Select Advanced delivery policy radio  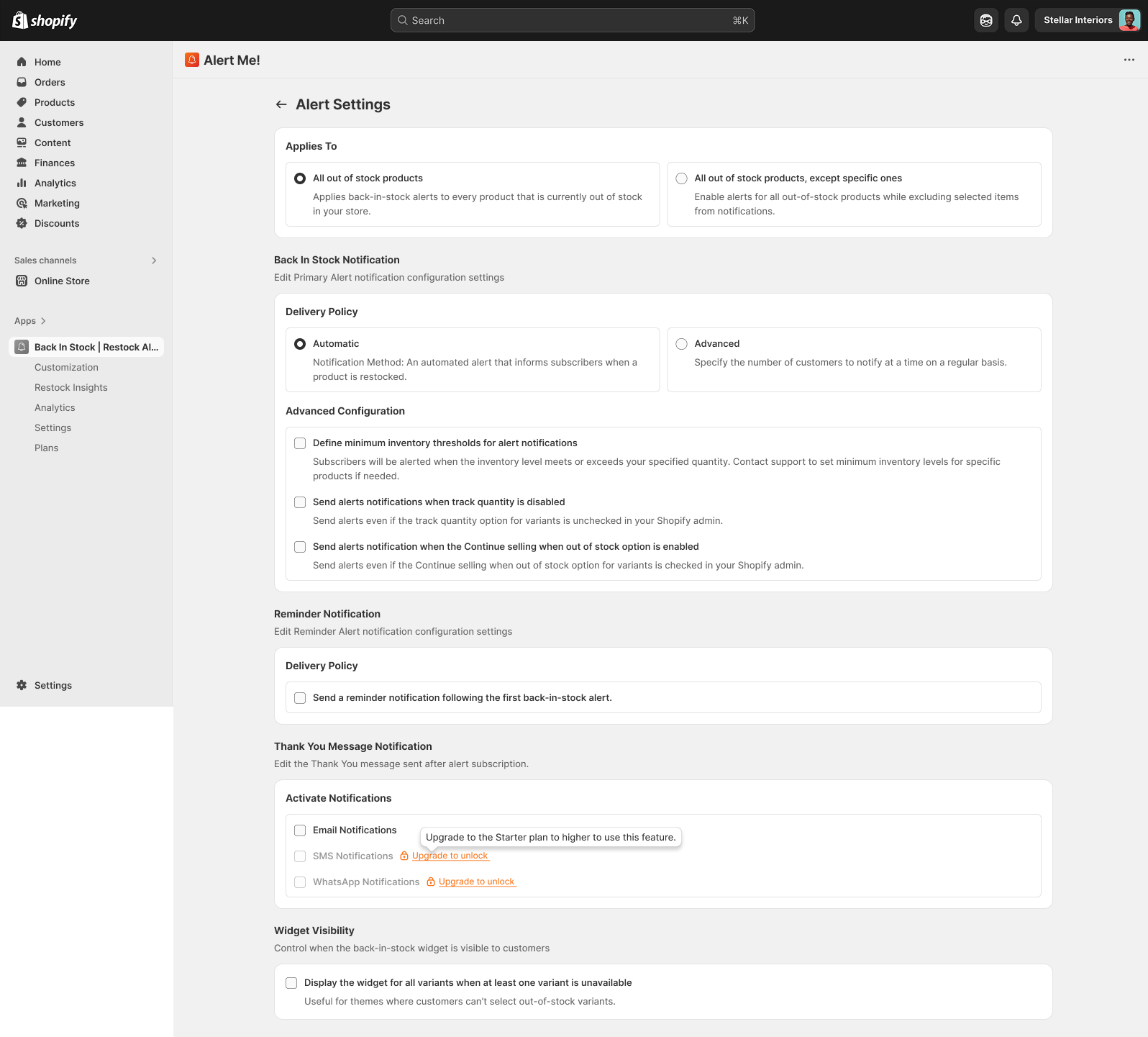tap(682, 344)
